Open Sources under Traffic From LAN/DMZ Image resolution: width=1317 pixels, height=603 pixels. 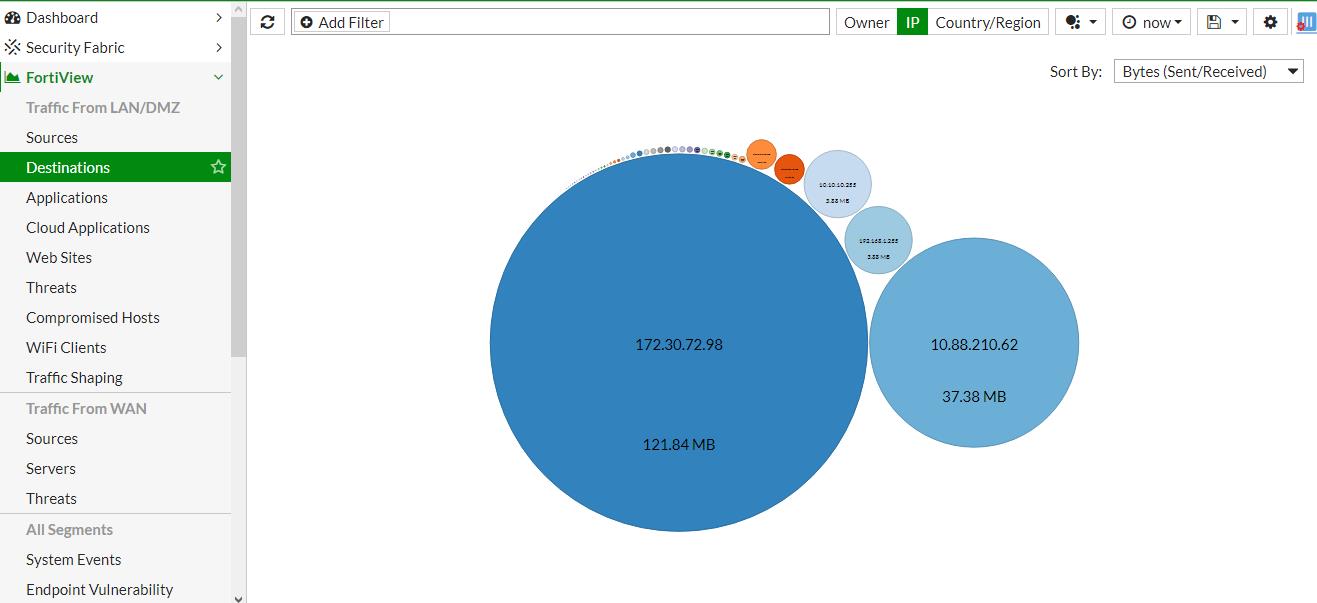coord(52,137)
